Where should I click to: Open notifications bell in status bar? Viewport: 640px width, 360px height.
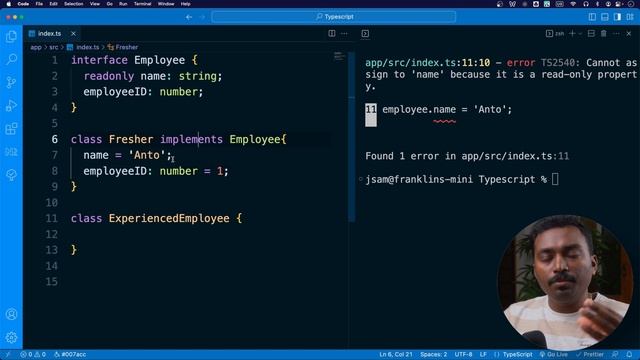629,354
